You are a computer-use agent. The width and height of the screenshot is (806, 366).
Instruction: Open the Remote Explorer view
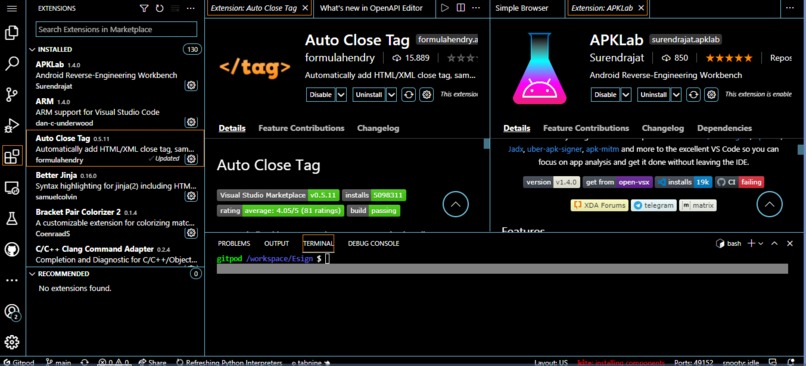[11, 188]
